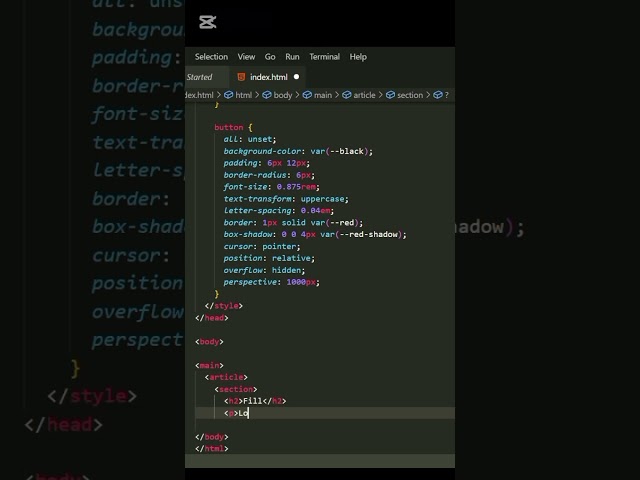Screen dimensions: 640x480
Task: Click the CapCut logo watermark icon
Action: point(208,22)
